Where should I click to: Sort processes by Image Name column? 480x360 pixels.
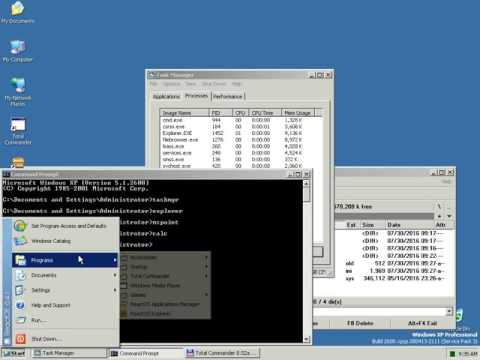point(185,113)
